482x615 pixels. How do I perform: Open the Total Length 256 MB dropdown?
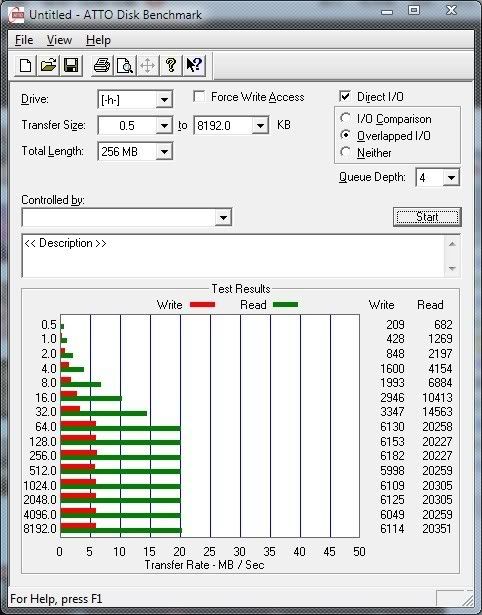point(164,151)
